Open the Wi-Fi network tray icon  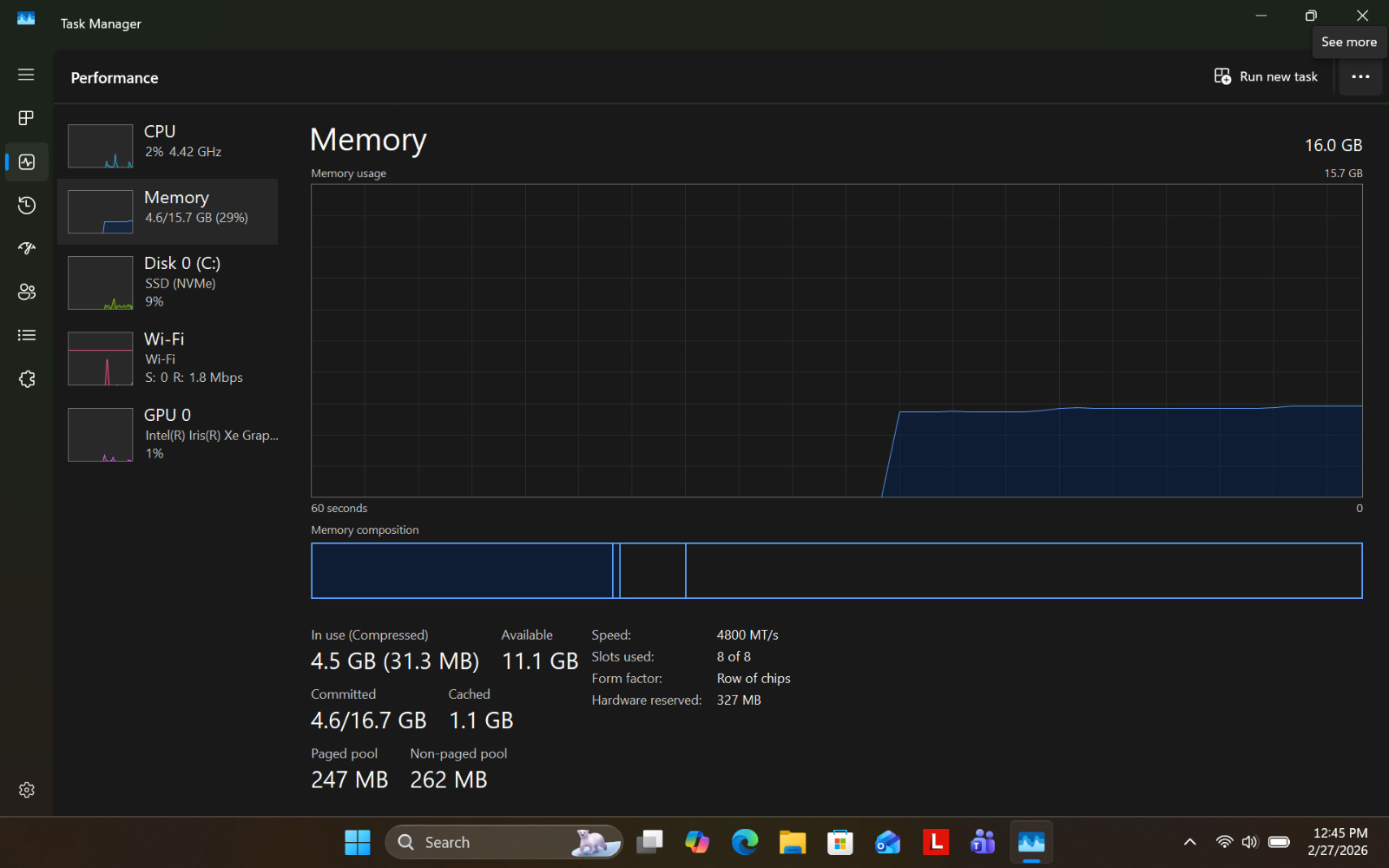1224,842
